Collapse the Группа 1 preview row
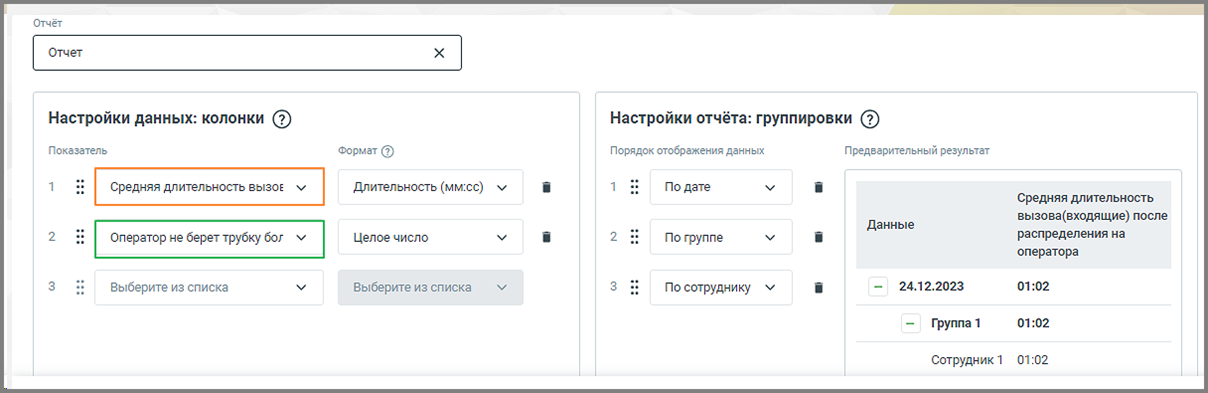This screenshot has height=393, width=1208. (910, 323)
